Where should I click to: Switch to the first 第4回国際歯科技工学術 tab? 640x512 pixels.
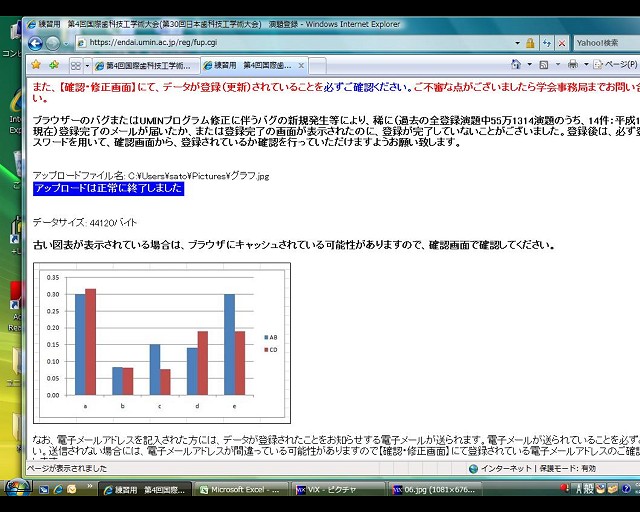point(146,66)
